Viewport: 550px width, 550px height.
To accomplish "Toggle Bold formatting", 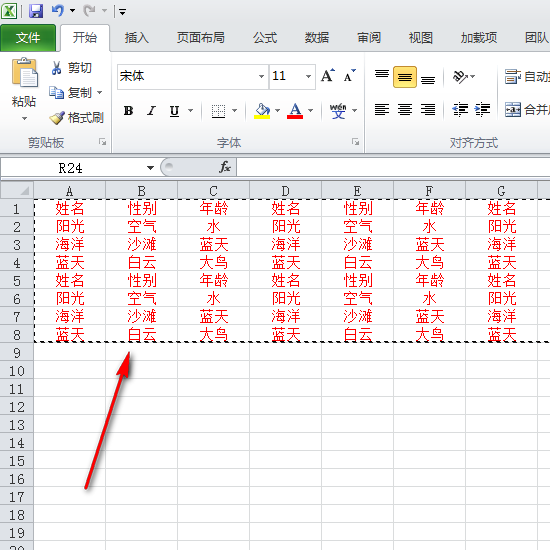I will click(x=128, y=110).
